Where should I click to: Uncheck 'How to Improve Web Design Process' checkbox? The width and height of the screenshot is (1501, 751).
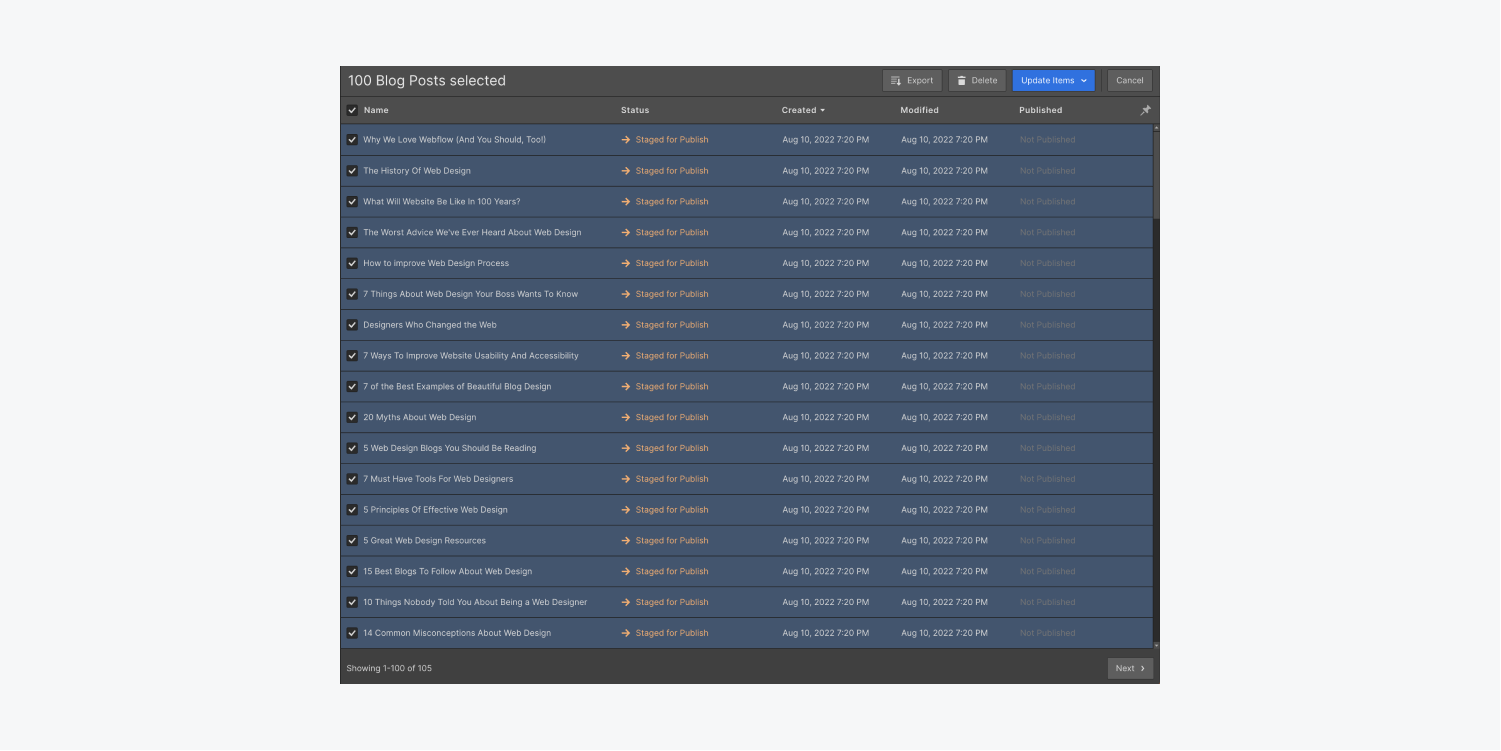pos(352,264)
